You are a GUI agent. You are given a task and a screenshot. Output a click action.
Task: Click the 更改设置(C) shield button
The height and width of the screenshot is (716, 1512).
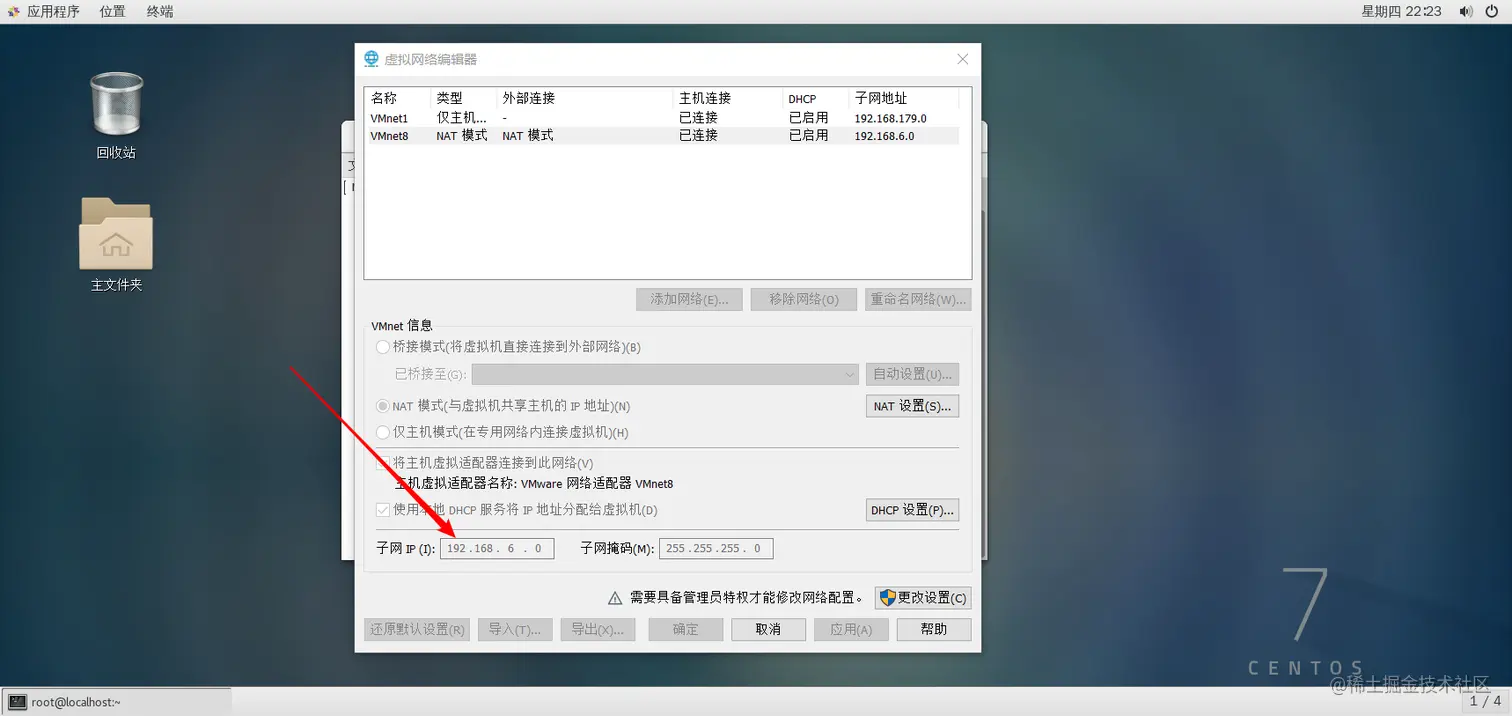click(x=923, y=598)
